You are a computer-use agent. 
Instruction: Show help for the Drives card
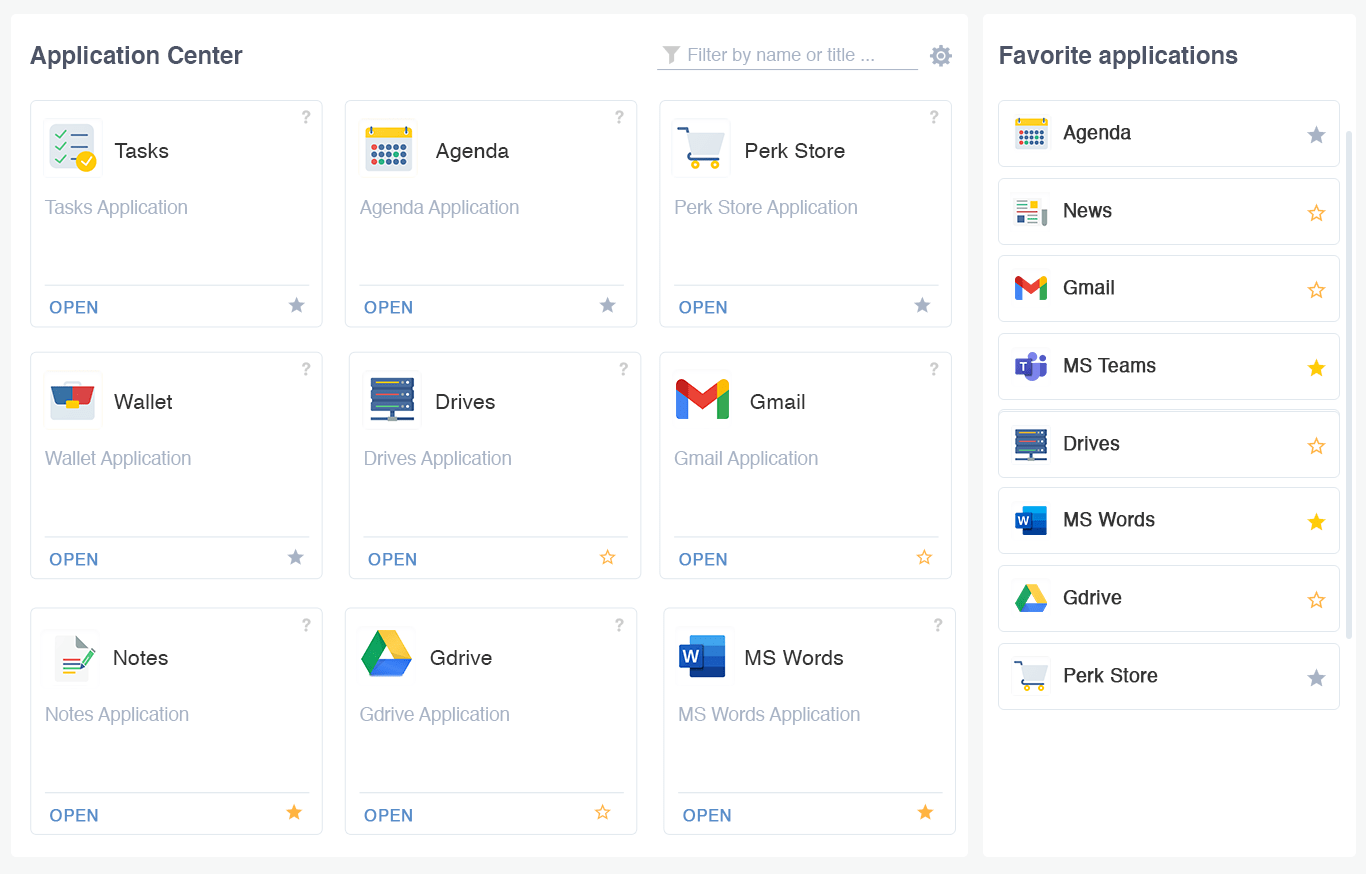[x=623, y=369]
